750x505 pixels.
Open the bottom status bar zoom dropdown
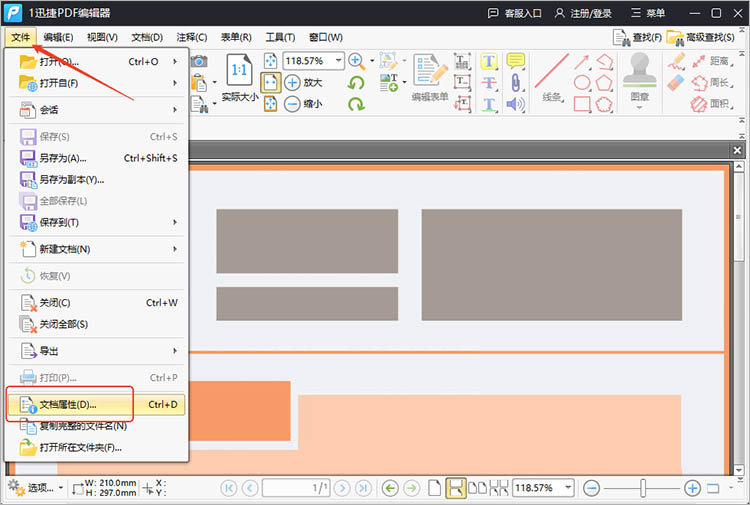coord(568,488)
